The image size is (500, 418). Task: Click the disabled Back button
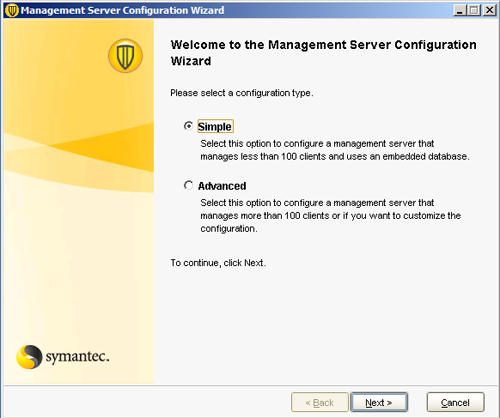[320, 402]
